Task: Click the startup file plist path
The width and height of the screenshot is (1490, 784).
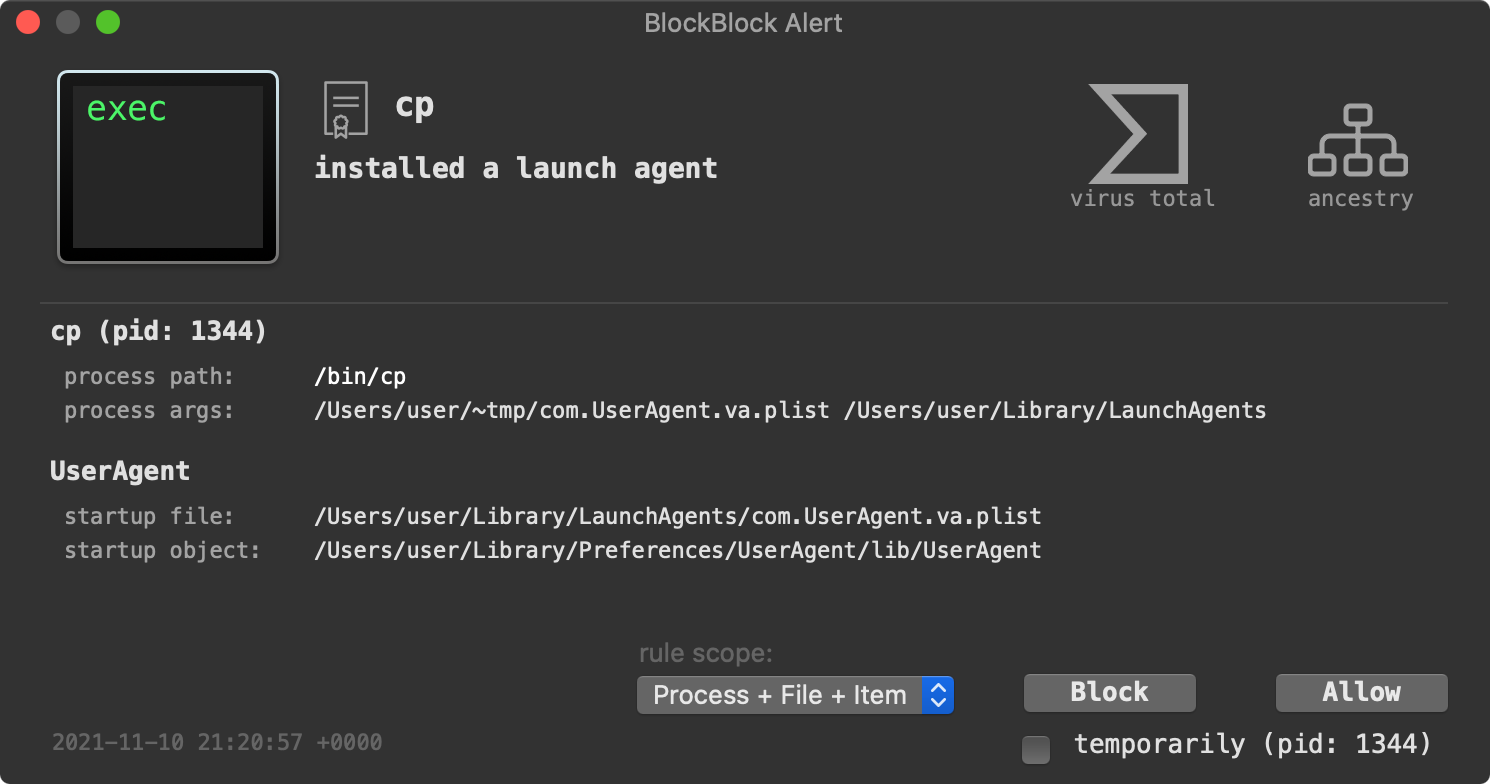Action: coord(677,517)
